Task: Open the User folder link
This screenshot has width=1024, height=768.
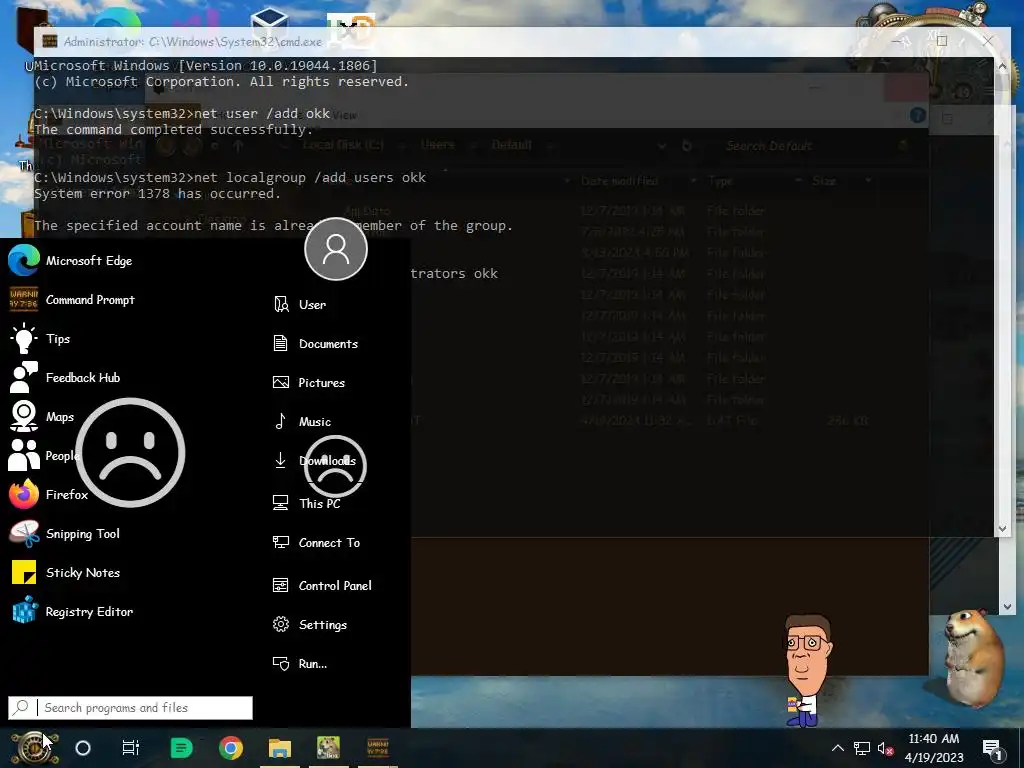Action: (x=299, y=304)
